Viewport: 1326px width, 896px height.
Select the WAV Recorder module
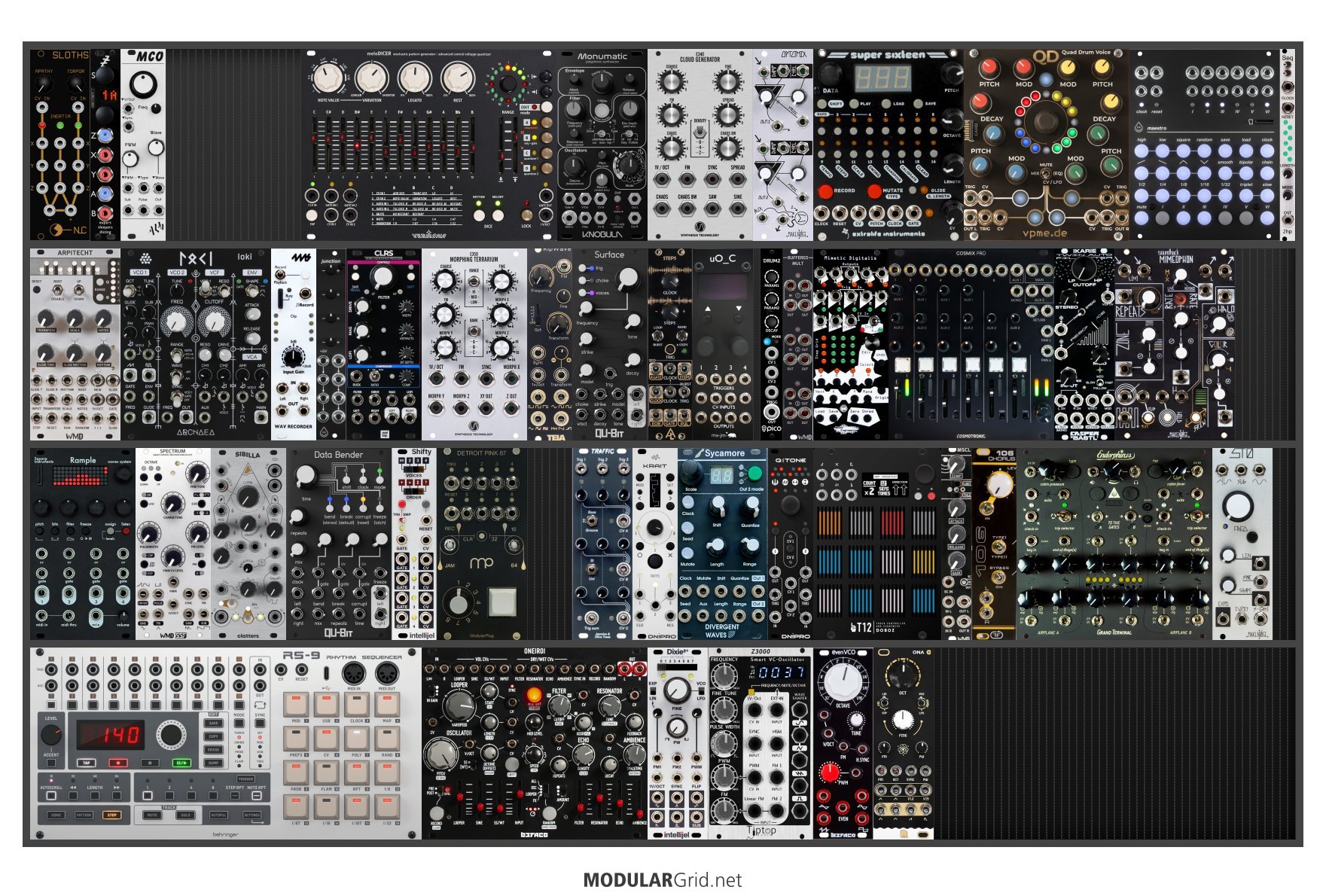[294, 345]
